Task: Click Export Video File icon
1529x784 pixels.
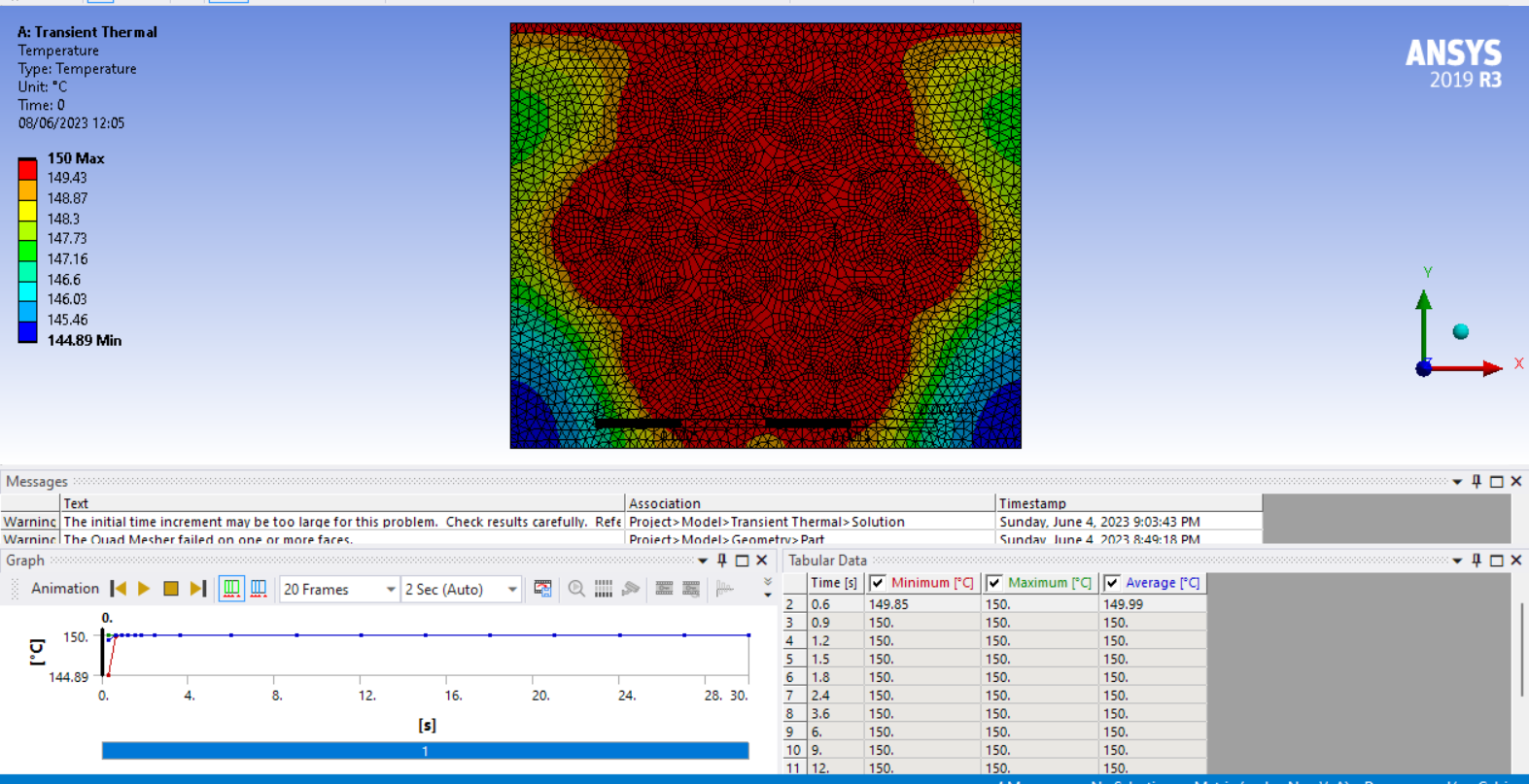Action: tap(542, 589)
